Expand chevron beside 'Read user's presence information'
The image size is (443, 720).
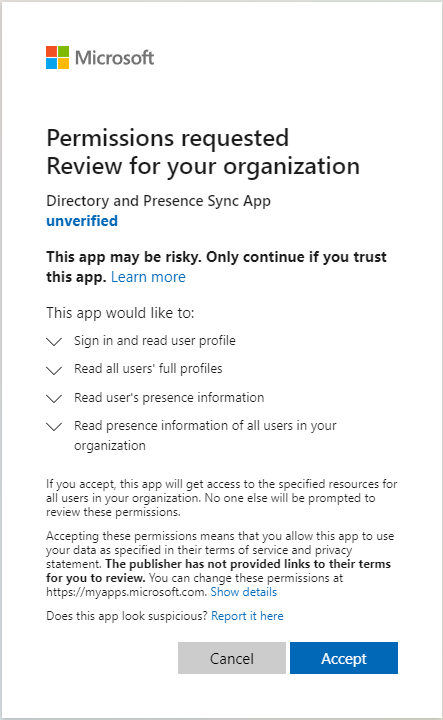pyautogui.click(x=54, y=399)
